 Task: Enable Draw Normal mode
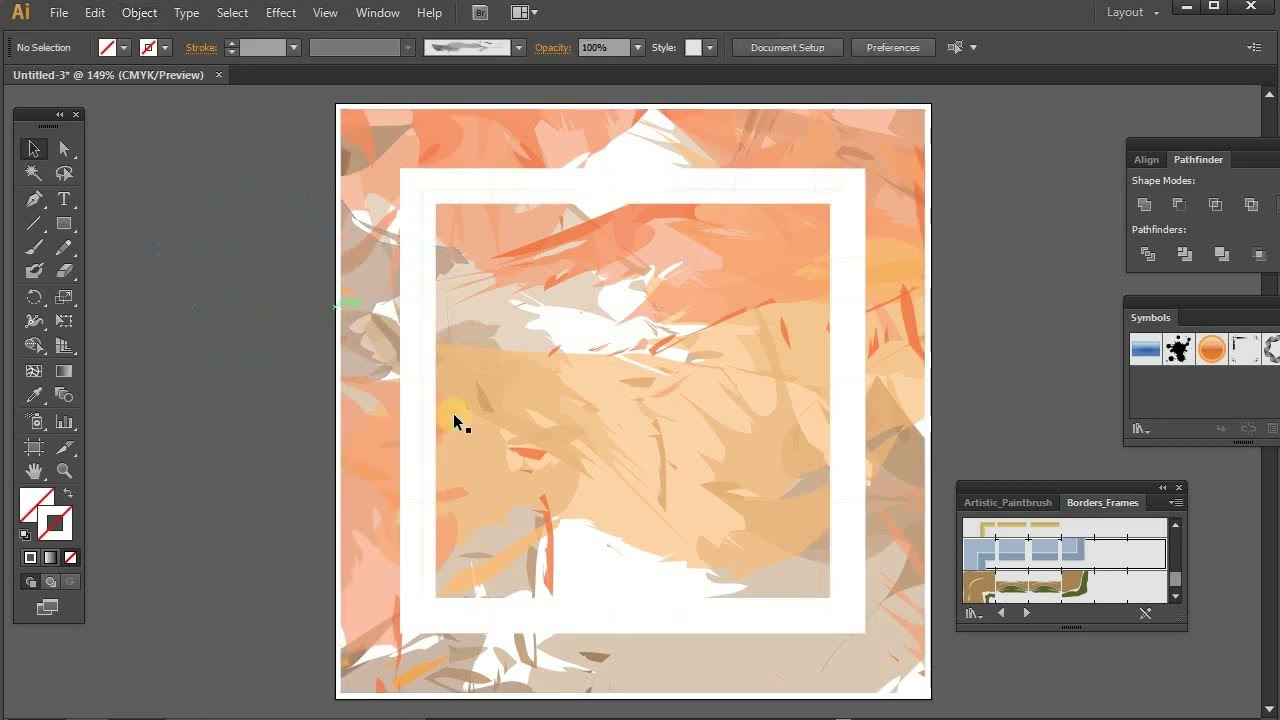pos(31,582)
